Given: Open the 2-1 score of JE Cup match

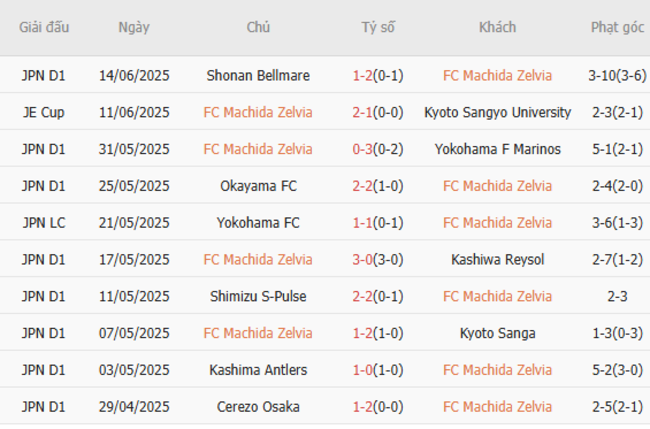Looking at the screenshot, I should 362,112.
